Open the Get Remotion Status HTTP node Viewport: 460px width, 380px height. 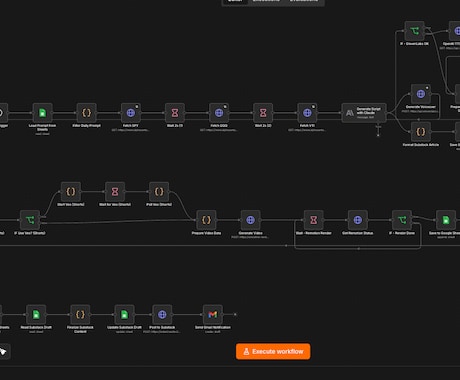click(x=358, y=220)
